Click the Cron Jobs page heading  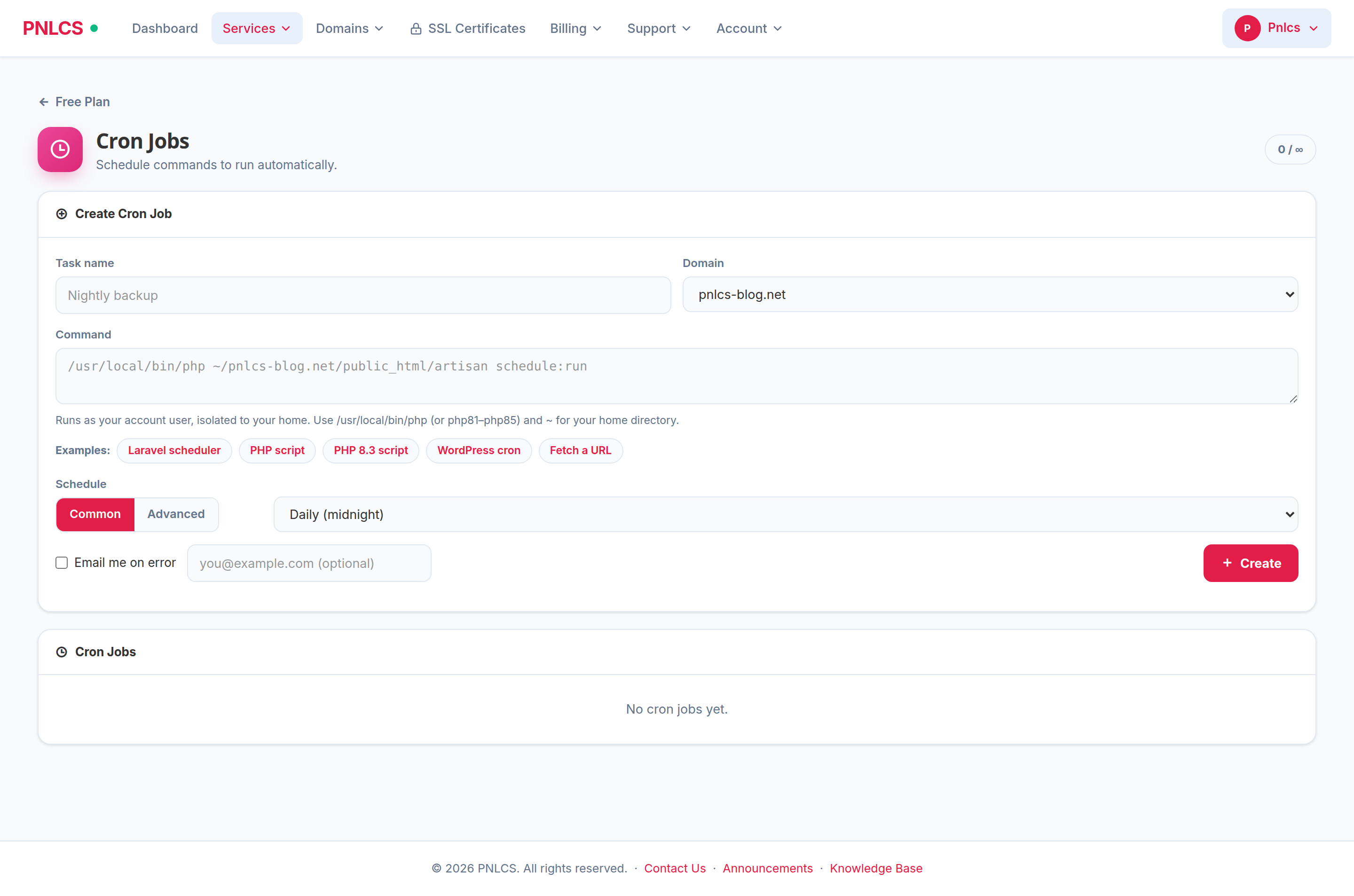[142, 141]
